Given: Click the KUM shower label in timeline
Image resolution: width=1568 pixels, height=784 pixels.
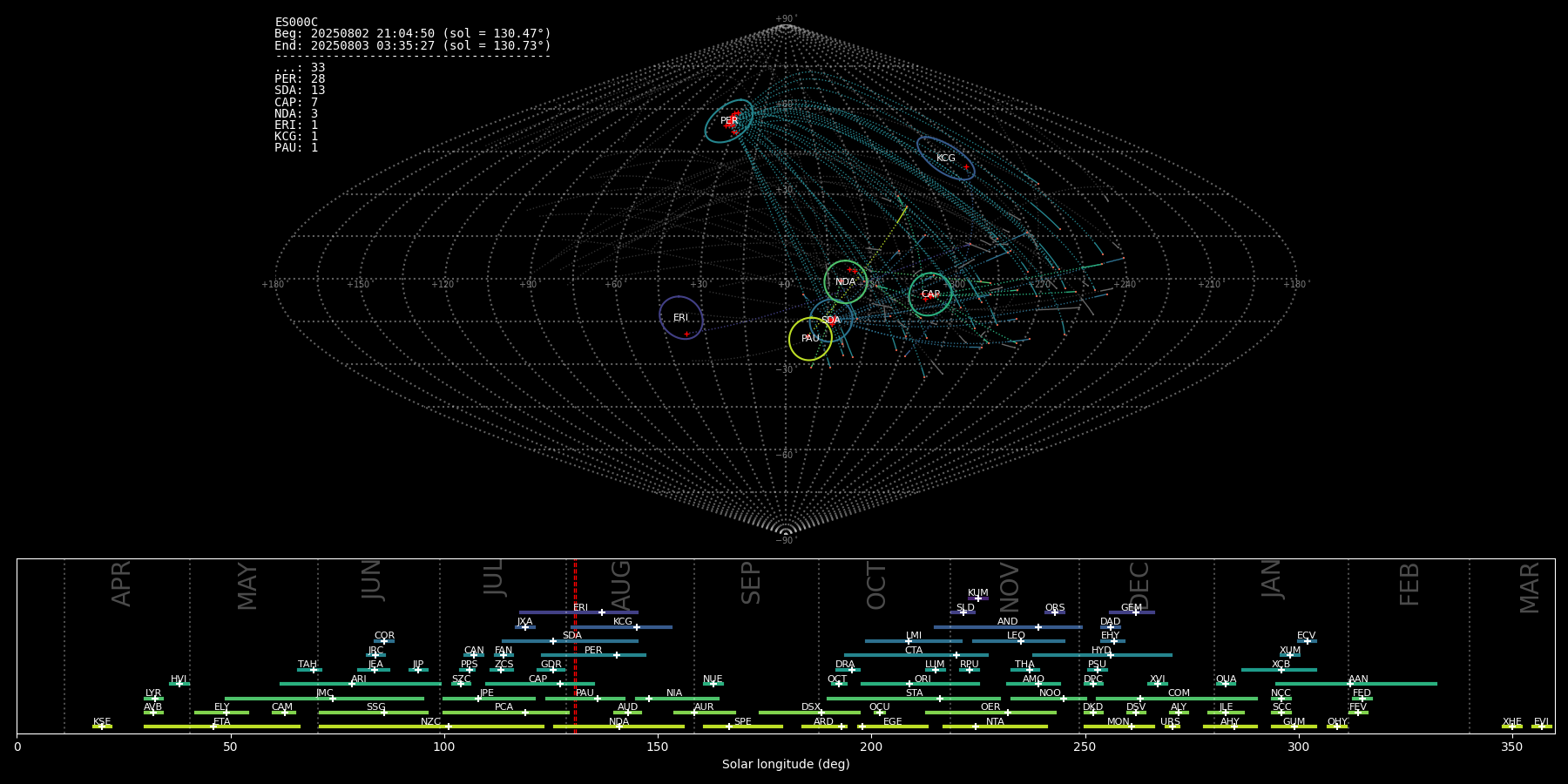Looking at the screenshot, I should [x=978, y=593].
